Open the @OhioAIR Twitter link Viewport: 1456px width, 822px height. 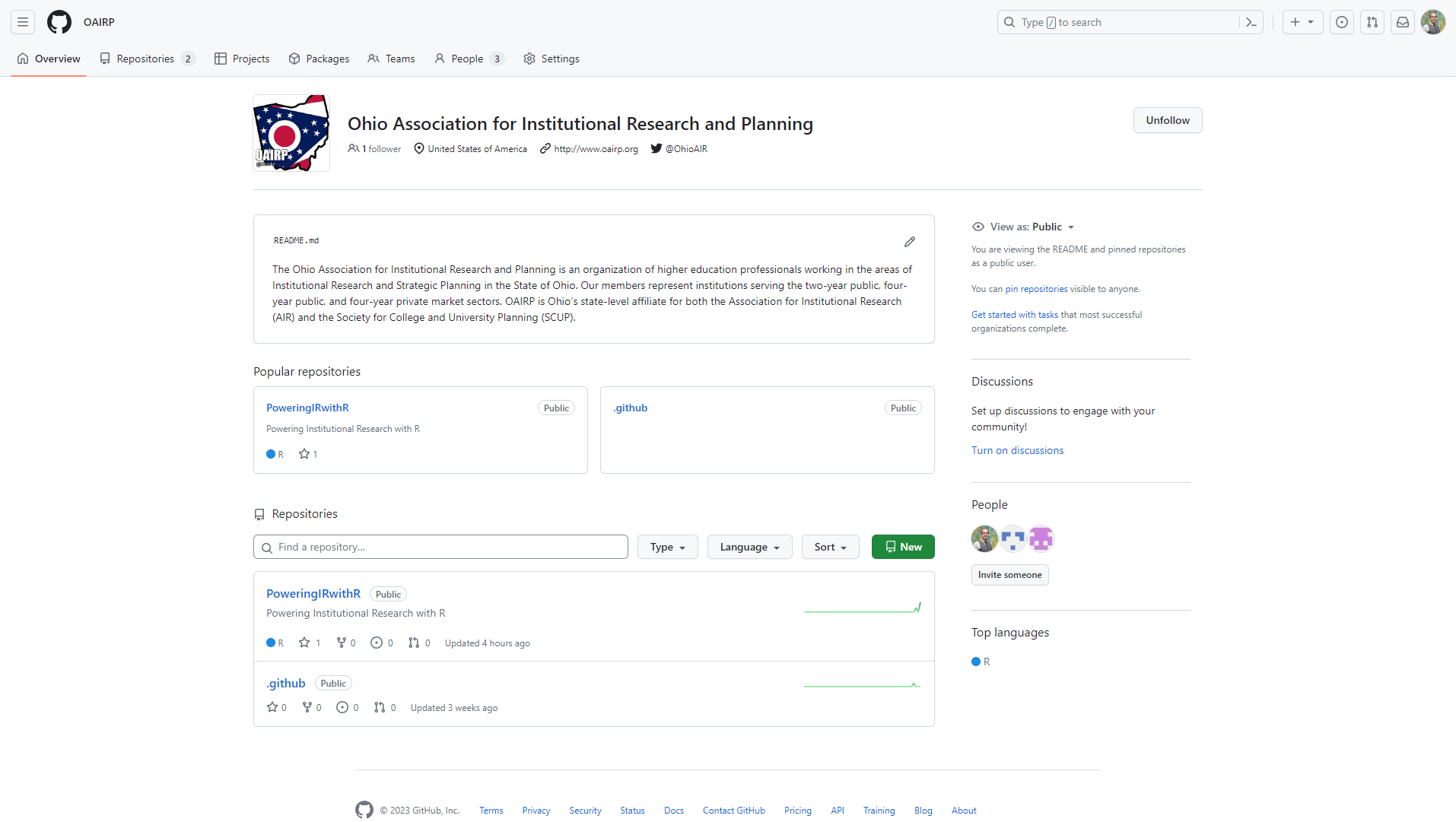click(686, 149)
